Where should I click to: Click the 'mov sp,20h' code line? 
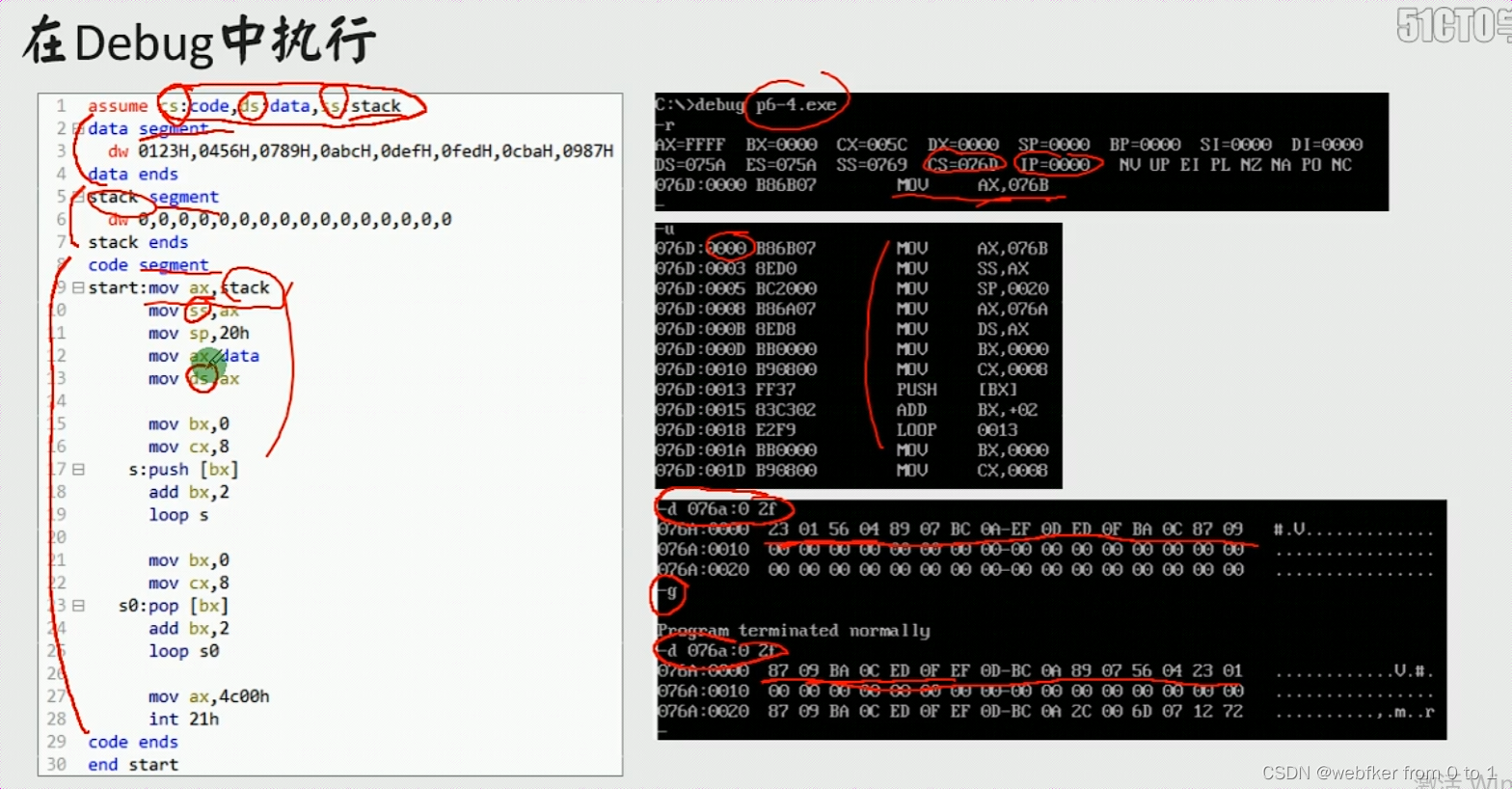coord(199,334)
